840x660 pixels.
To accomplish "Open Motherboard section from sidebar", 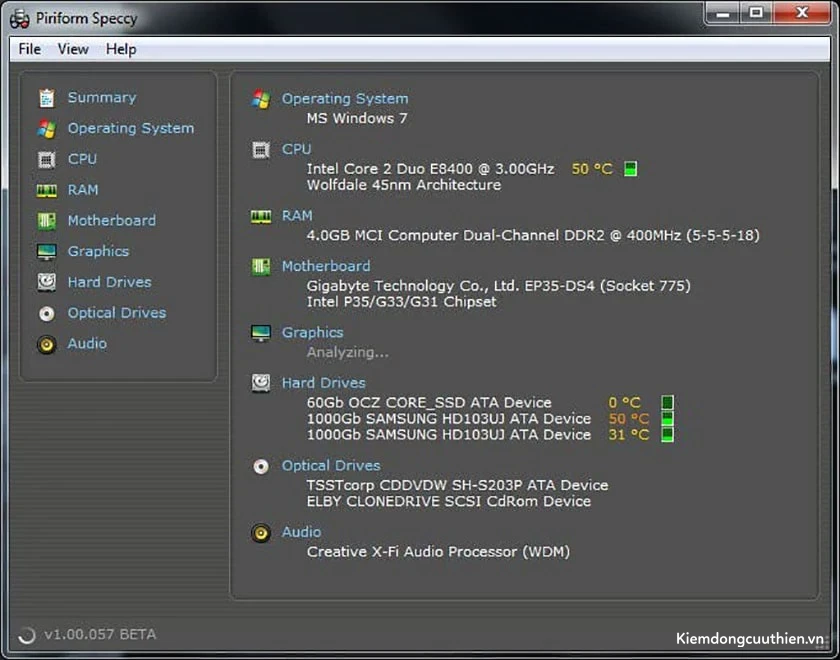I will point(111,221).
